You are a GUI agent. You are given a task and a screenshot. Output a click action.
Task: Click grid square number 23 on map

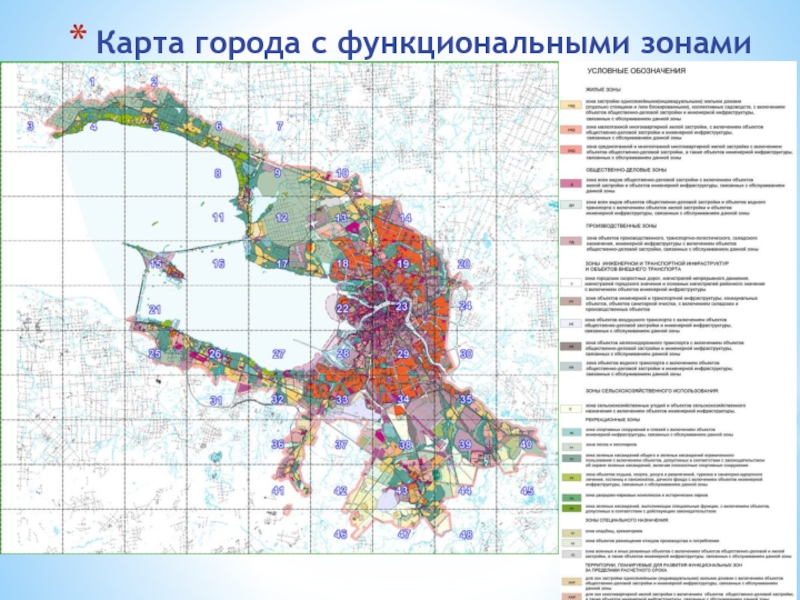[x=402, y=306]
